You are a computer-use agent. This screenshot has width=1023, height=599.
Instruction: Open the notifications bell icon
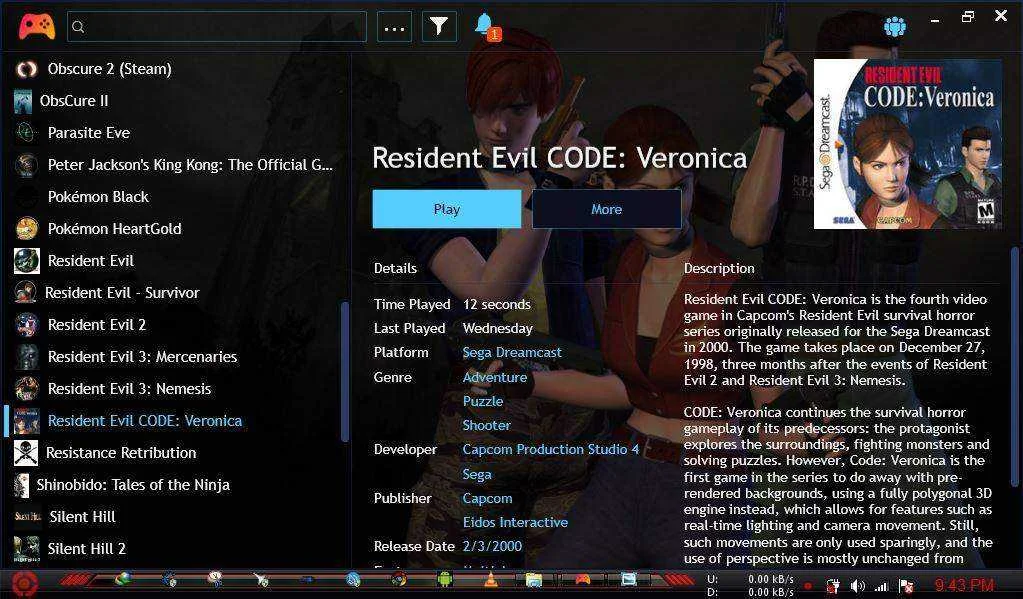[x=486, y=27]
